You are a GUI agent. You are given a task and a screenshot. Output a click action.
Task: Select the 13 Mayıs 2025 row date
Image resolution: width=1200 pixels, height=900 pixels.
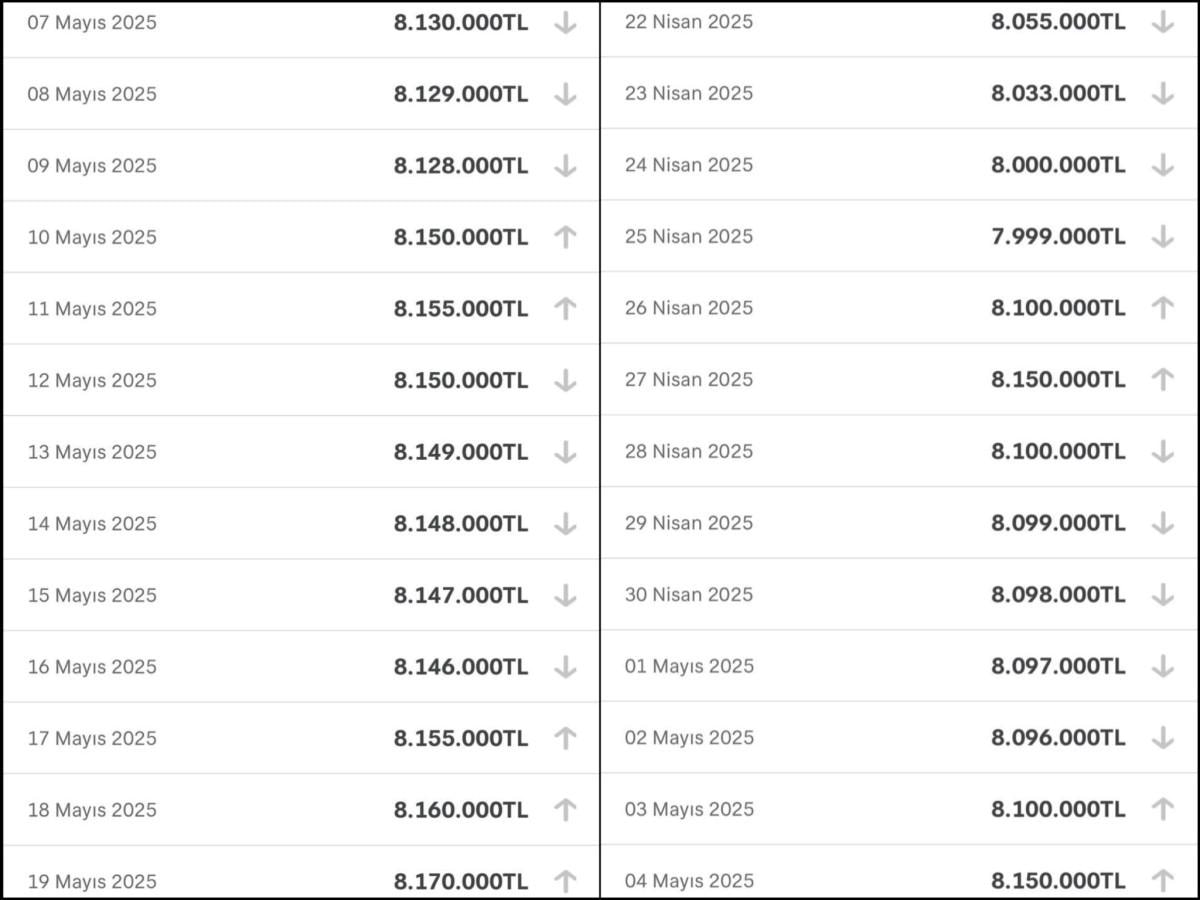click(92, 452)
